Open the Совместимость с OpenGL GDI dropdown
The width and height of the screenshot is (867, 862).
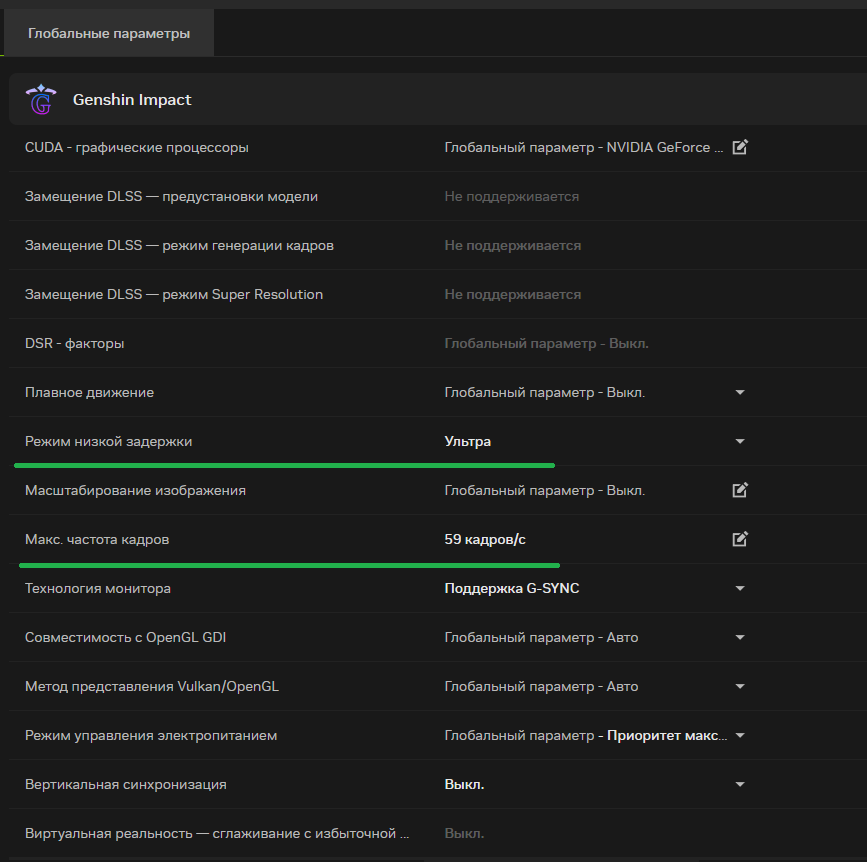[x=740, y=637]
